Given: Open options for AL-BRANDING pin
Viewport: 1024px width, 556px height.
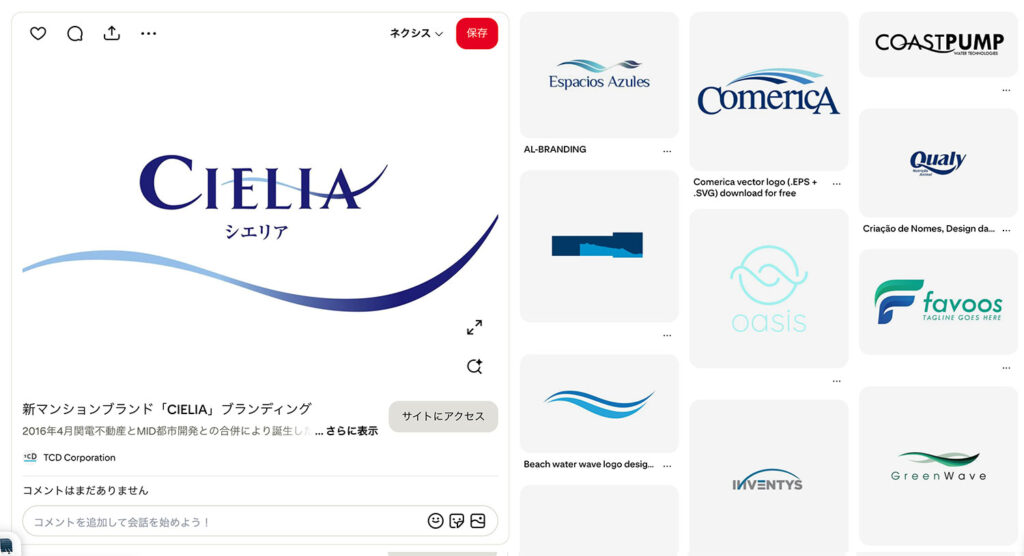Looking at the screenshot, I should tap(667, 151).
